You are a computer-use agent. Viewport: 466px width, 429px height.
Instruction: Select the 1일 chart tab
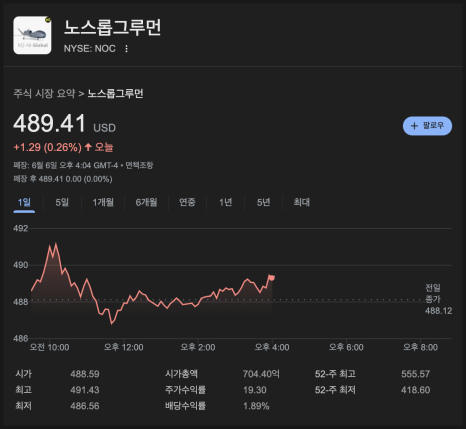coord(24,202)
